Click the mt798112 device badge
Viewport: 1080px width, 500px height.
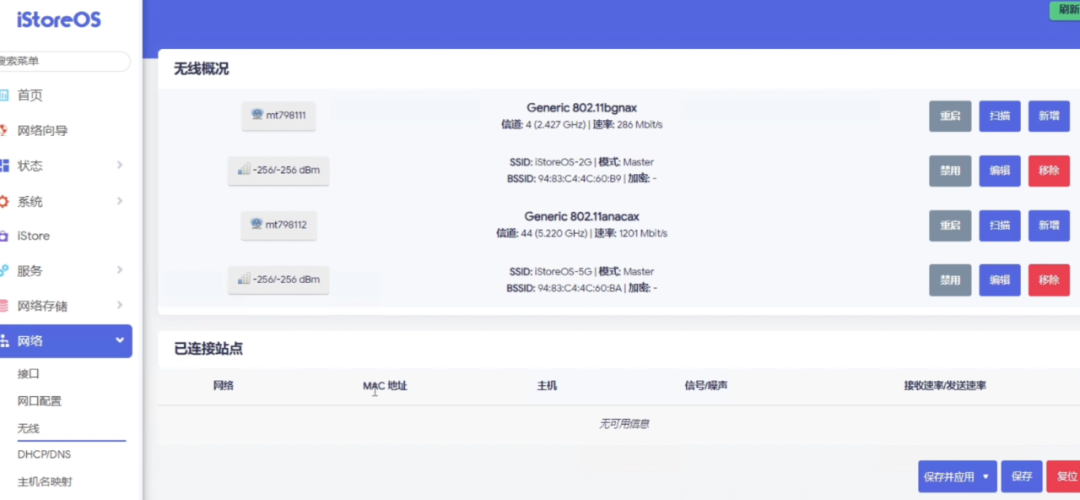coord(278,225)
